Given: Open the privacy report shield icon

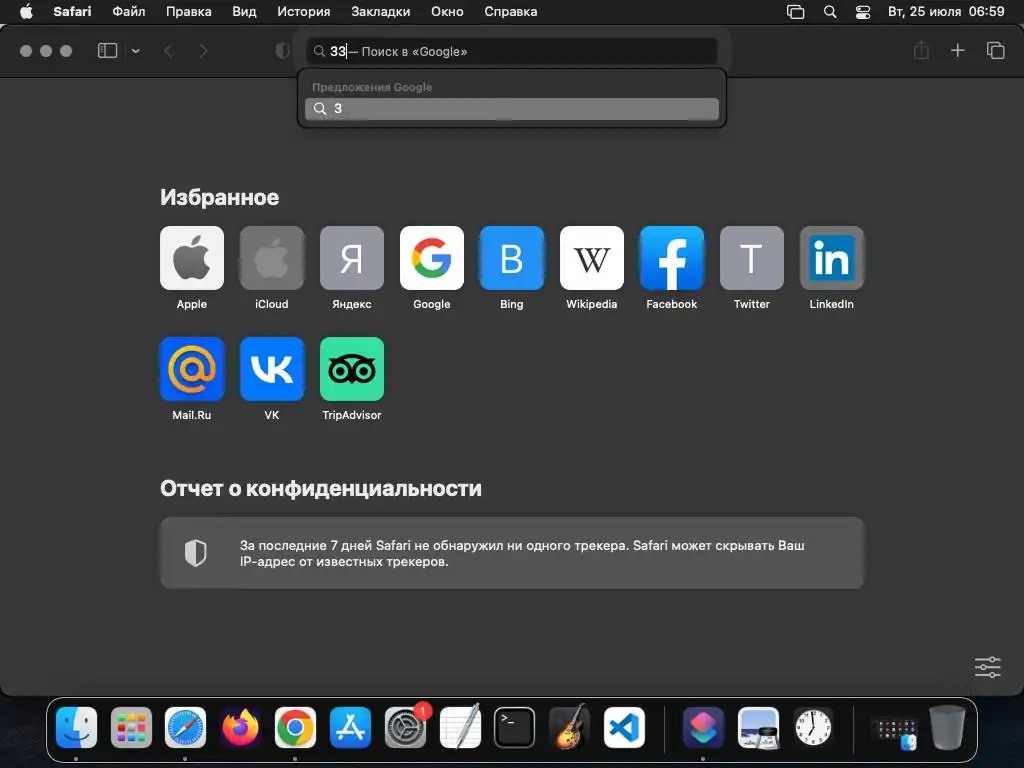Looking at the screenshot, I should click(282, 51).
